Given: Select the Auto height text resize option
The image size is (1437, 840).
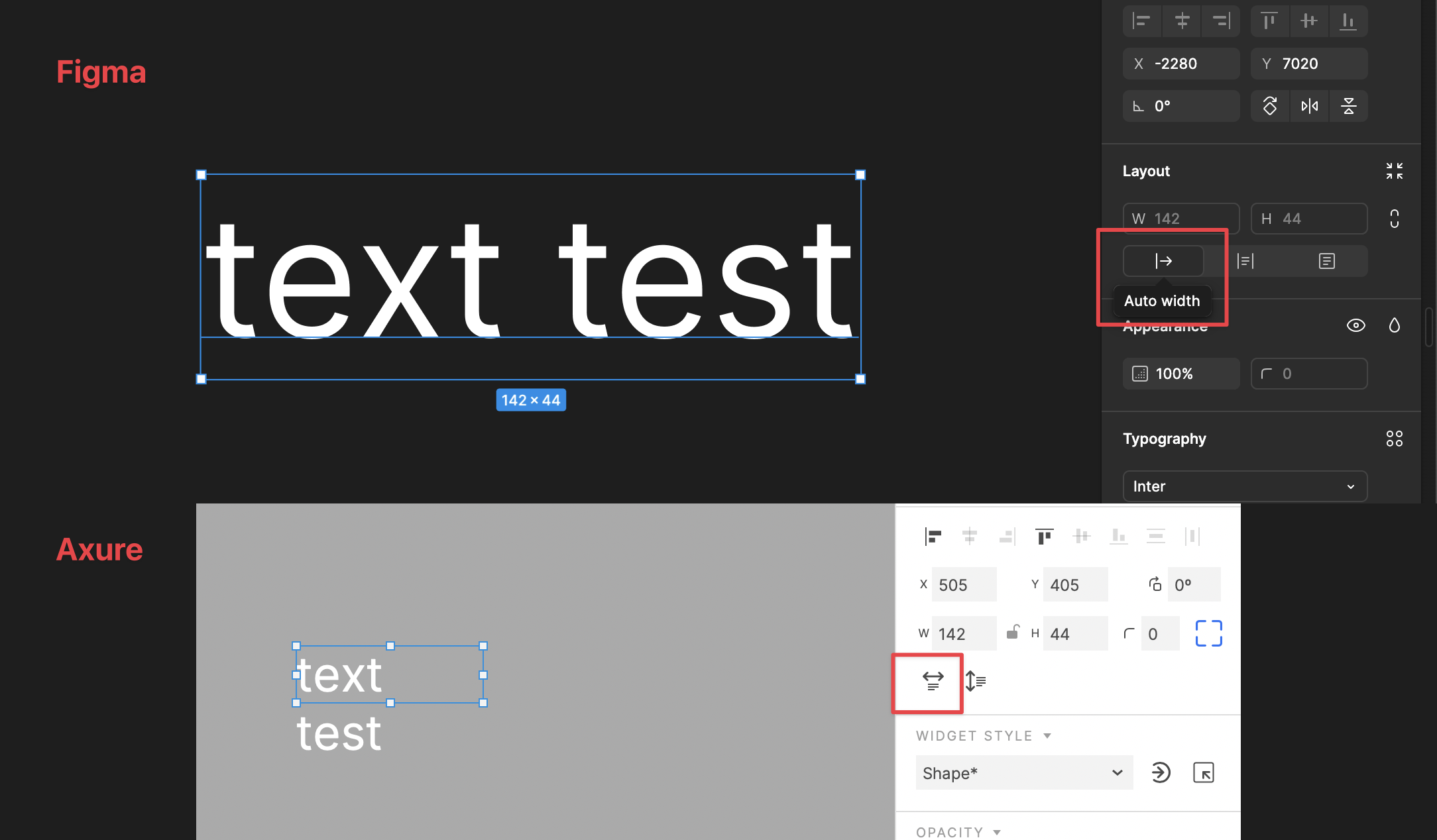Looking at the screenshot, I should click(x=1245, y=261).
